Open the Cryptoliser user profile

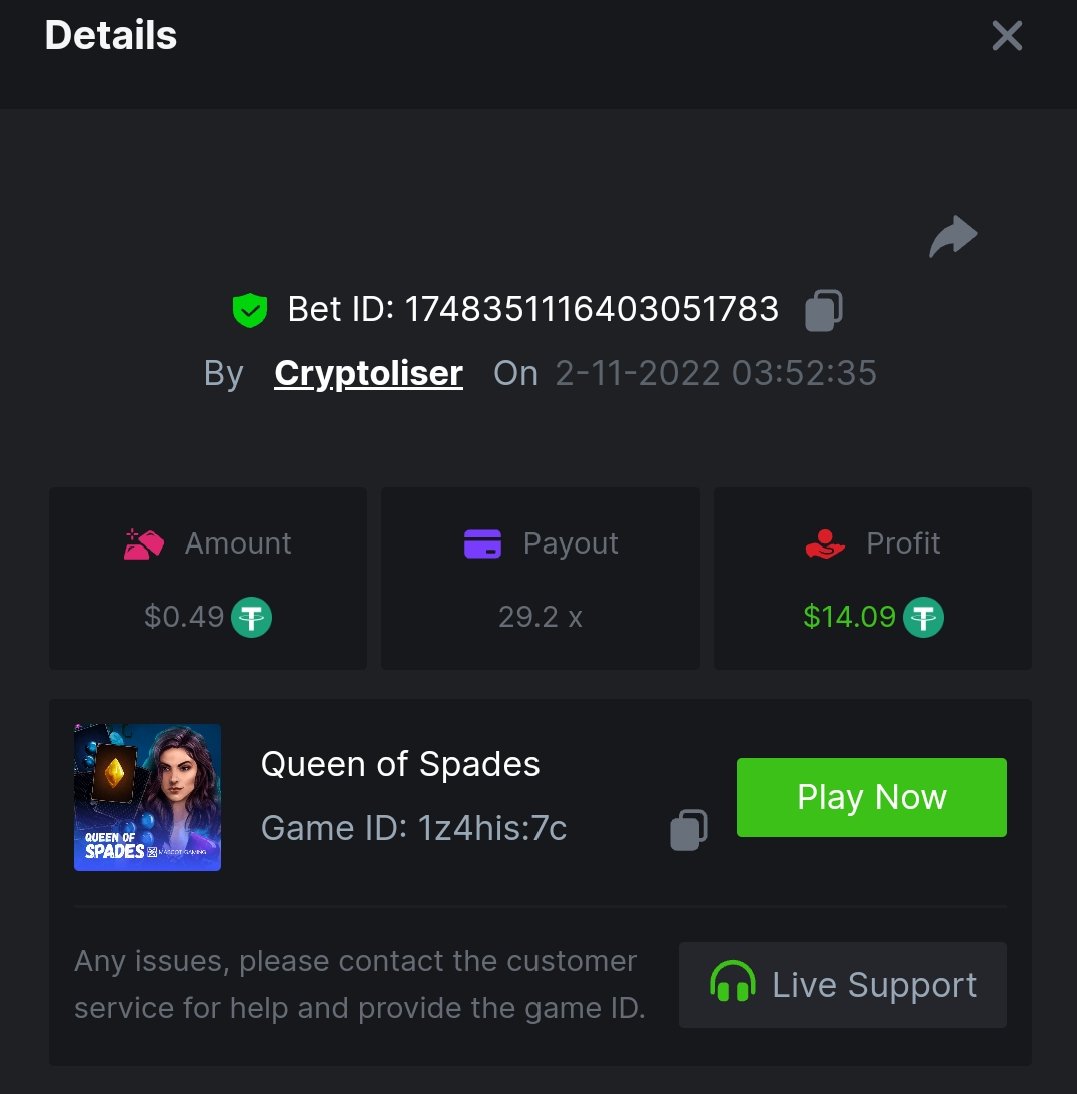368,373
